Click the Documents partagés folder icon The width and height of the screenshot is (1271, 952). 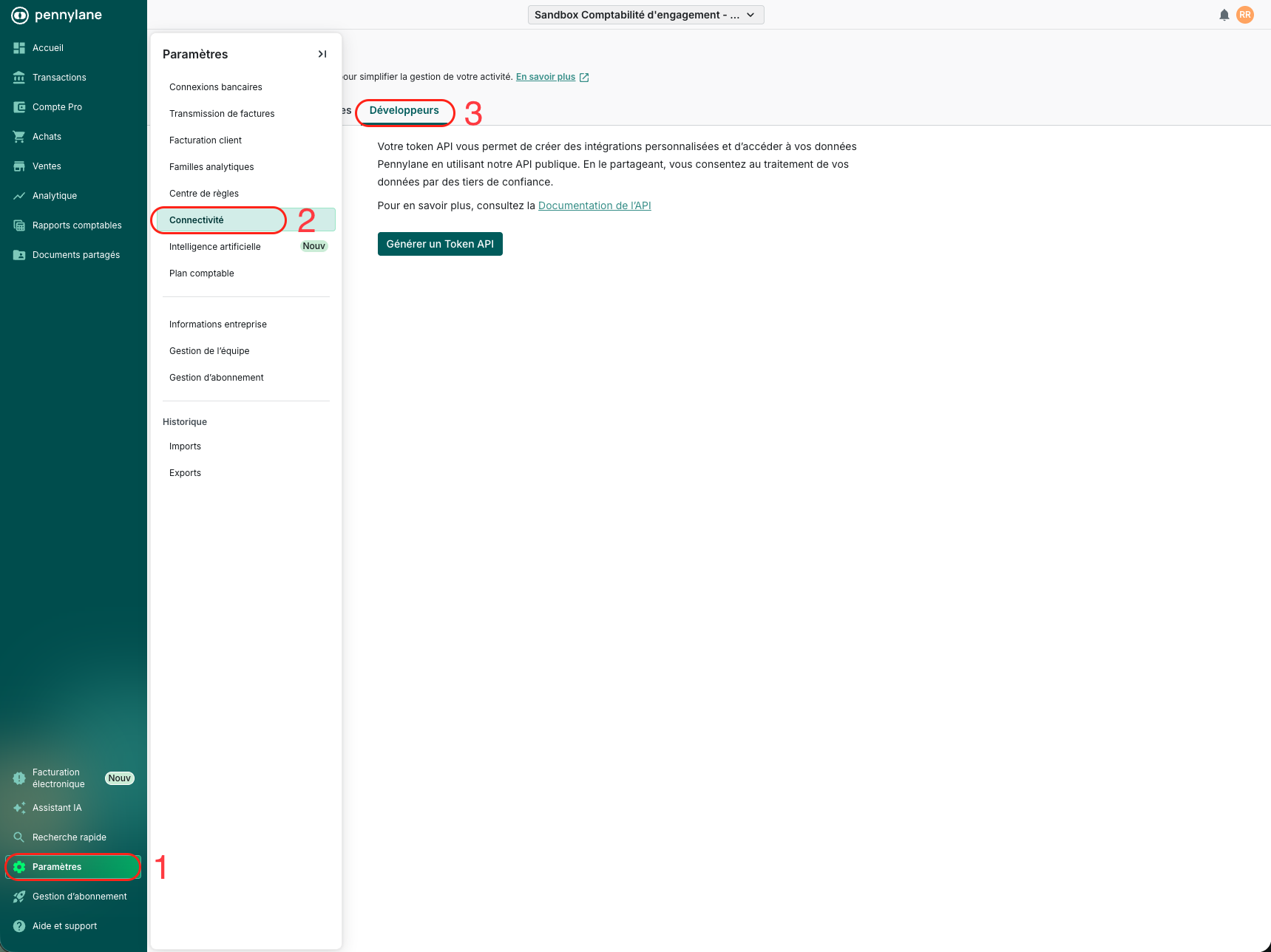tap(19, 255)
